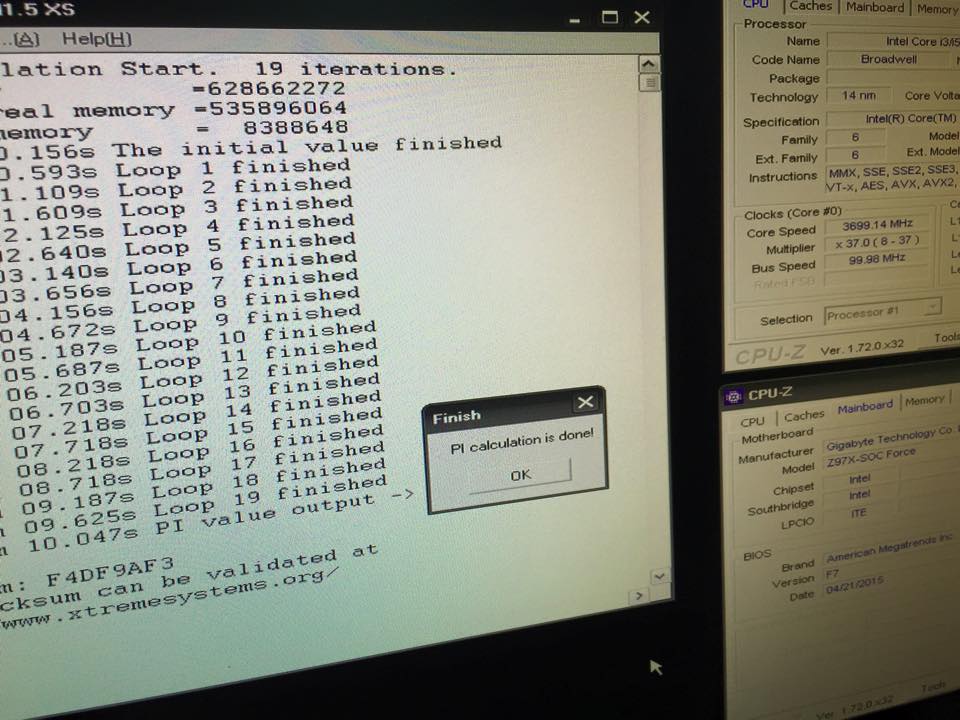Select CPU tab in lower CPU-Z window
The image size is (960, 720).
(x=752, y=421)
